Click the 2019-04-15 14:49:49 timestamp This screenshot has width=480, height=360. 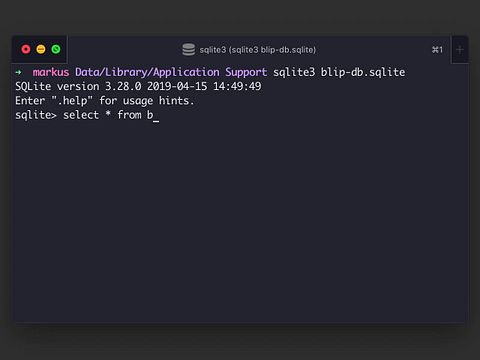pyautogui.click(x=204, y=86)
